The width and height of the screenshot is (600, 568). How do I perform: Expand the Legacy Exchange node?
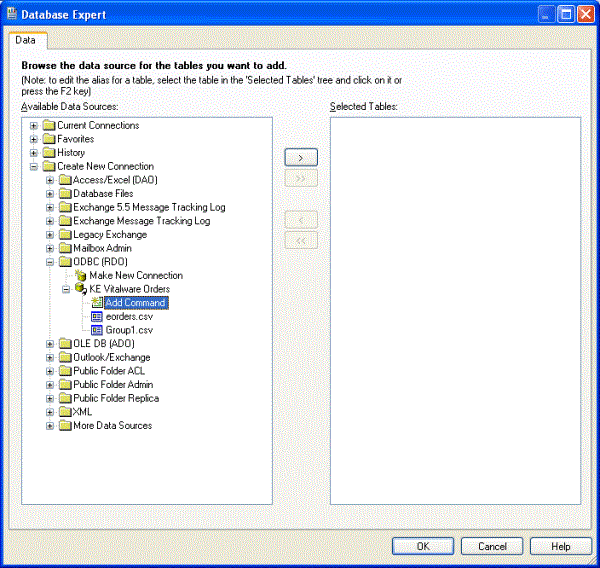point(50,235)
